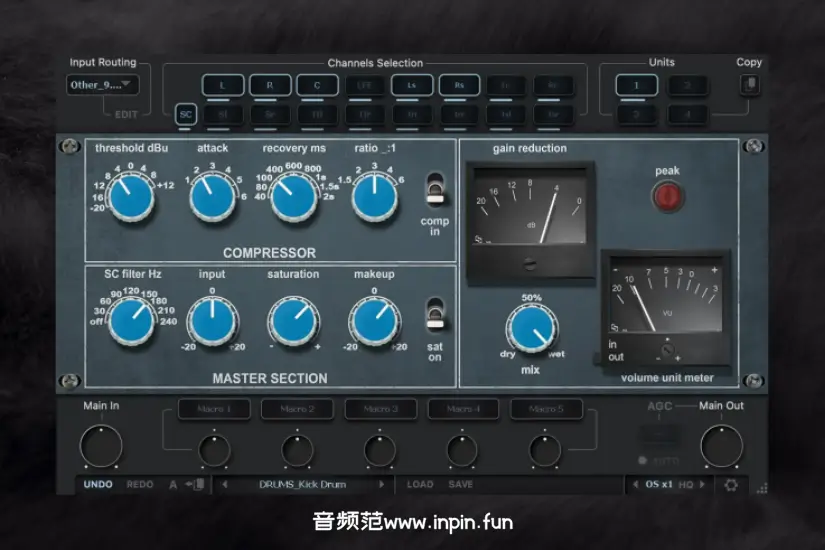Click the Macro 5 label button
825x550 pixels.
(x=547, y=409)
